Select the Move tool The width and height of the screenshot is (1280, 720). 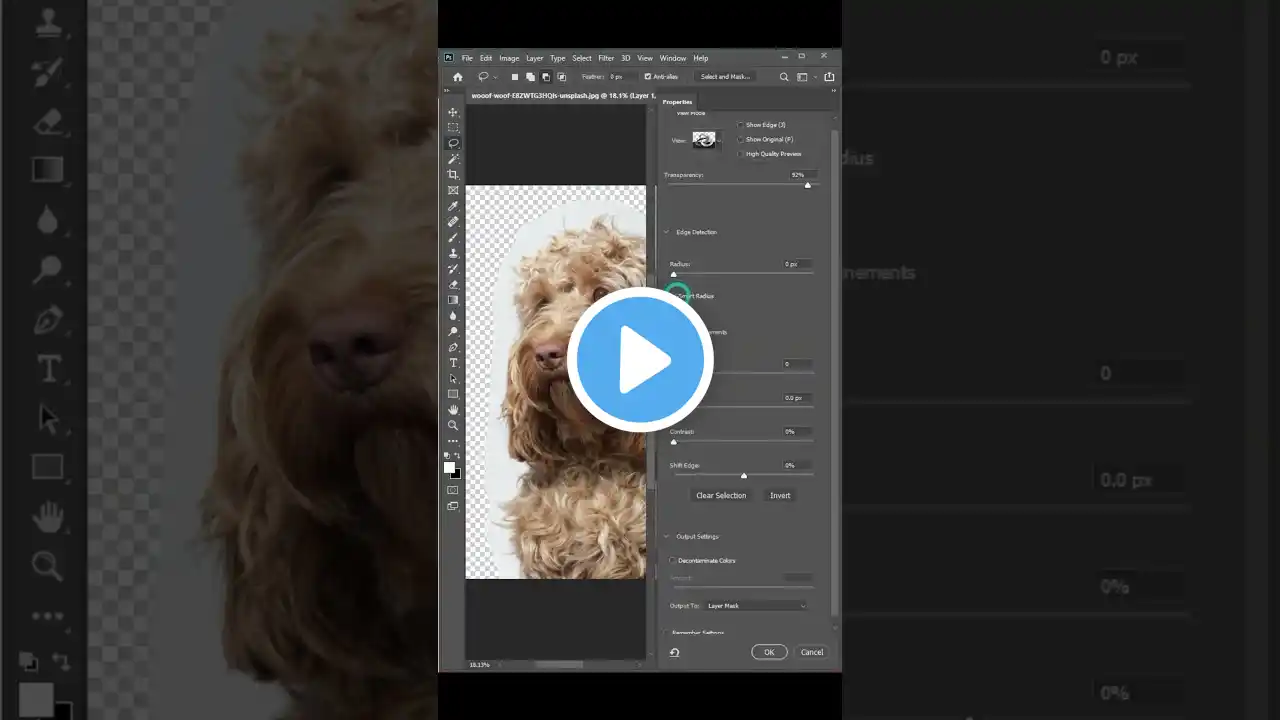pyautogui.click(x=453, y=112)
